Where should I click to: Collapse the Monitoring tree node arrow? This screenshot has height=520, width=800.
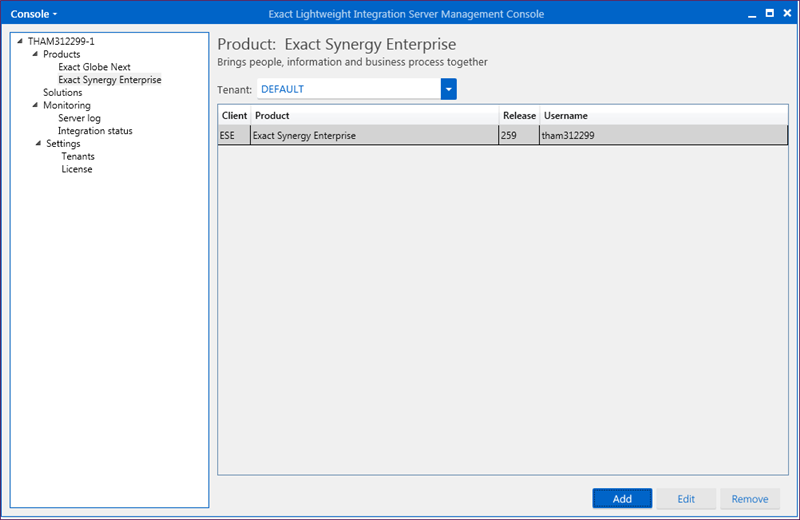[x=35, y=105]
